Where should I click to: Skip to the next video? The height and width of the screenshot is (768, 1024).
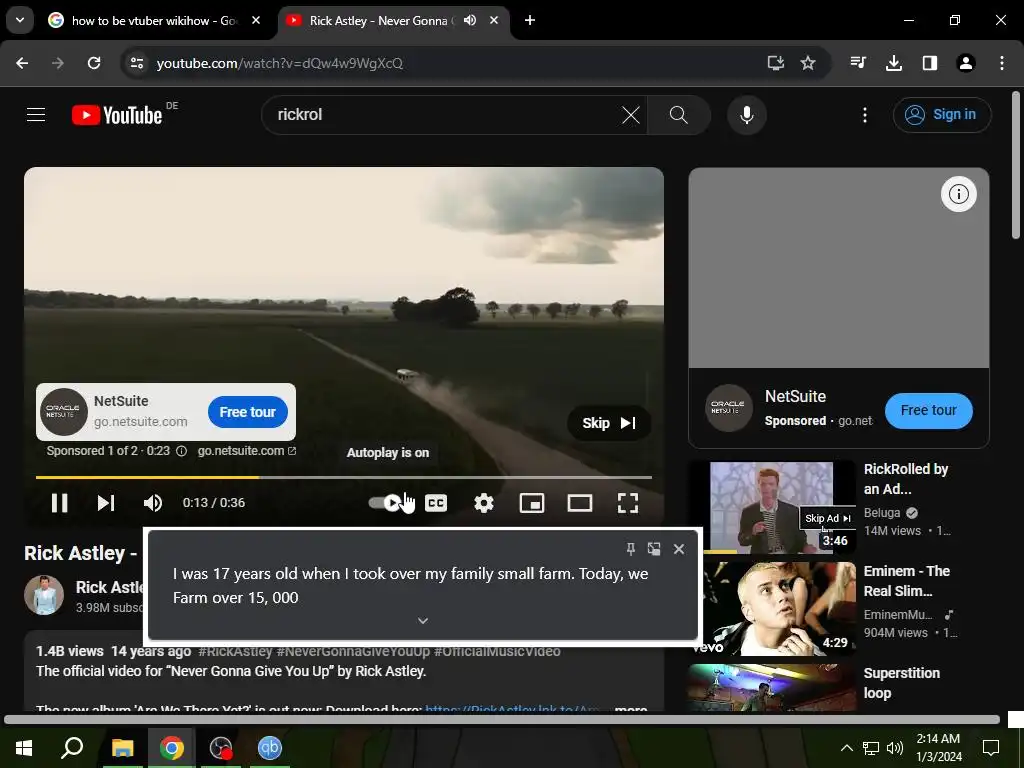[106, 503]
